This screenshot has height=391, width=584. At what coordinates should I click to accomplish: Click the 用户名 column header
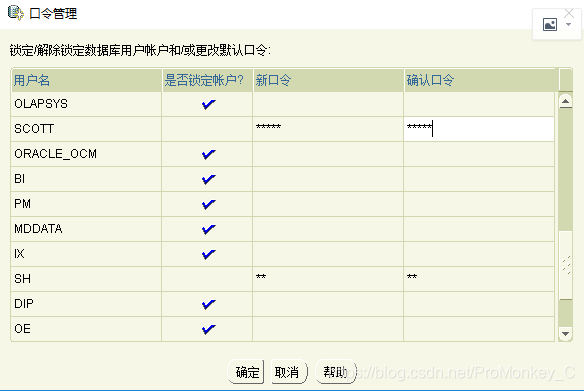(86, 80)
